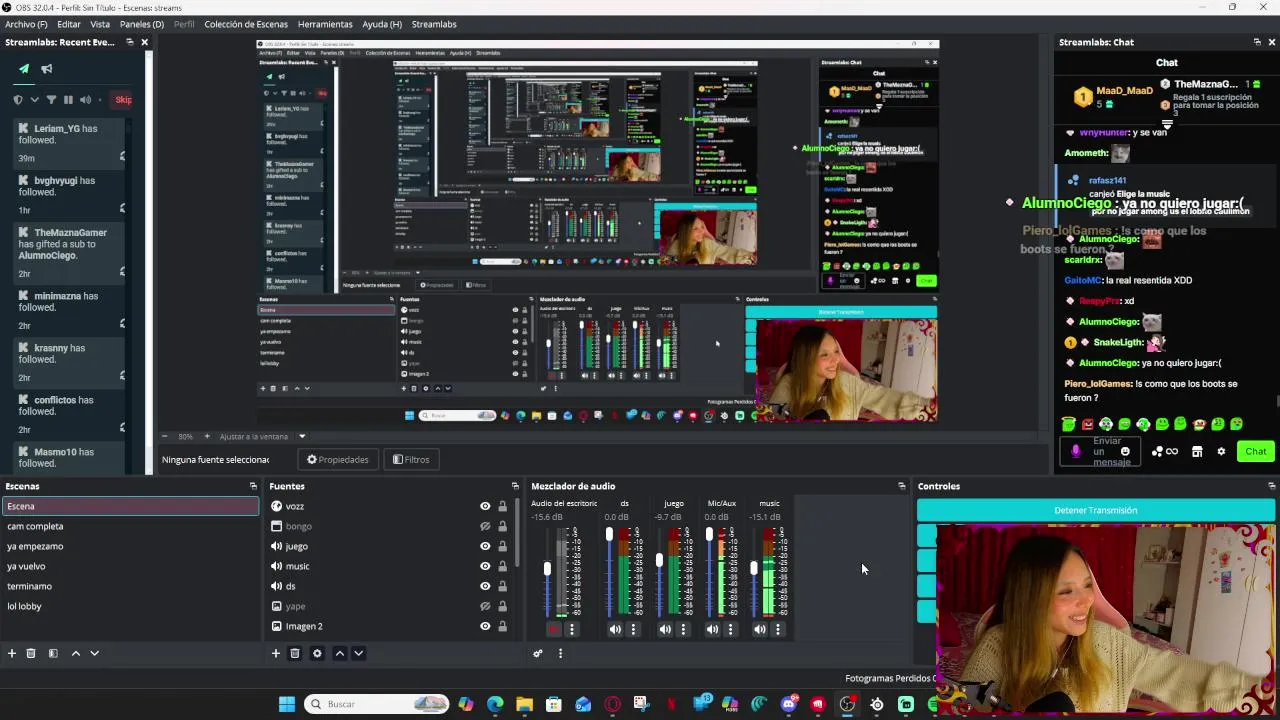Remove selected source with trash icon

[295, 653]
